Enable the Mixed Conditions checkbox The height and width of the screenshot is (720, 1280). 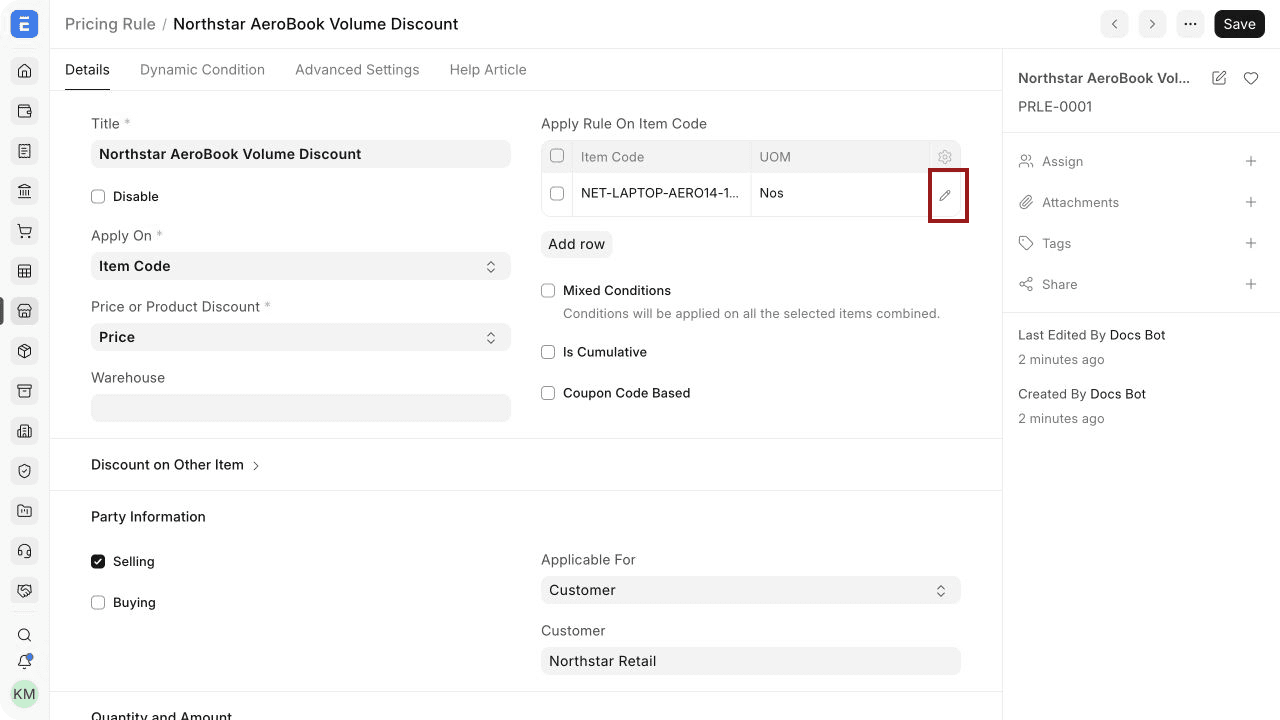[548, 291]
